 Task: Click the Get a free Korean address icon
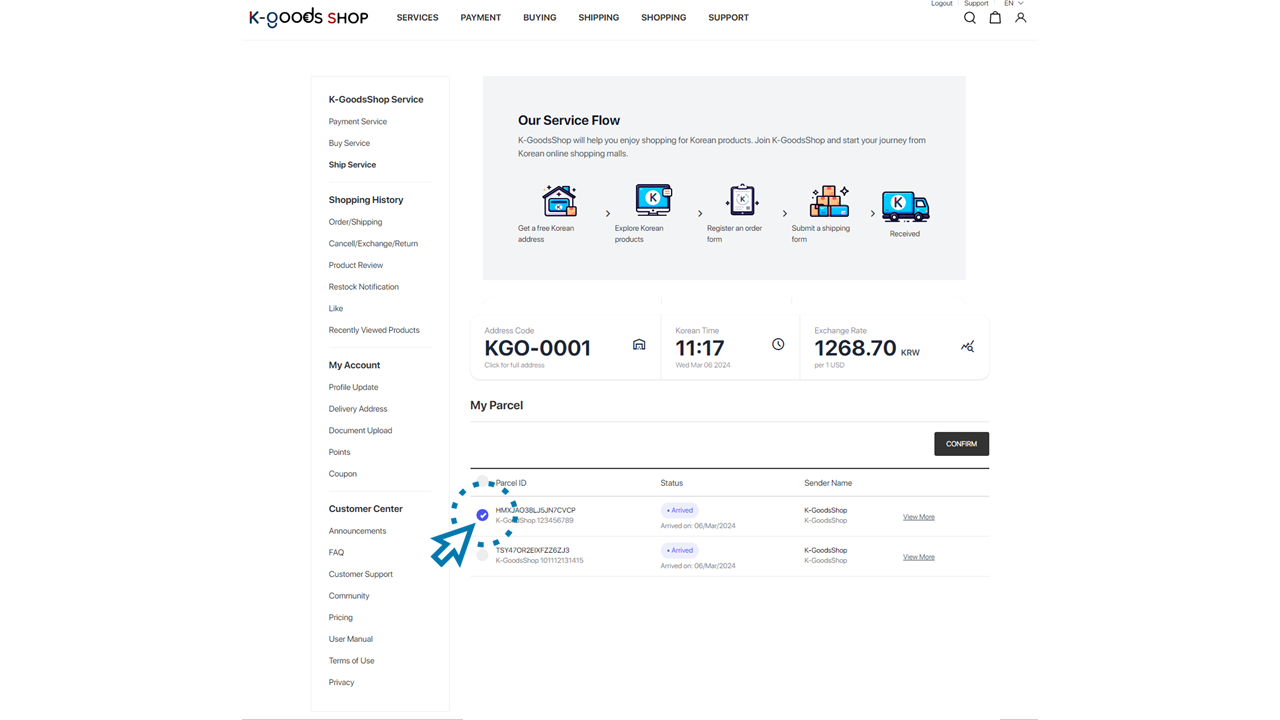click(x=559, y=201)
